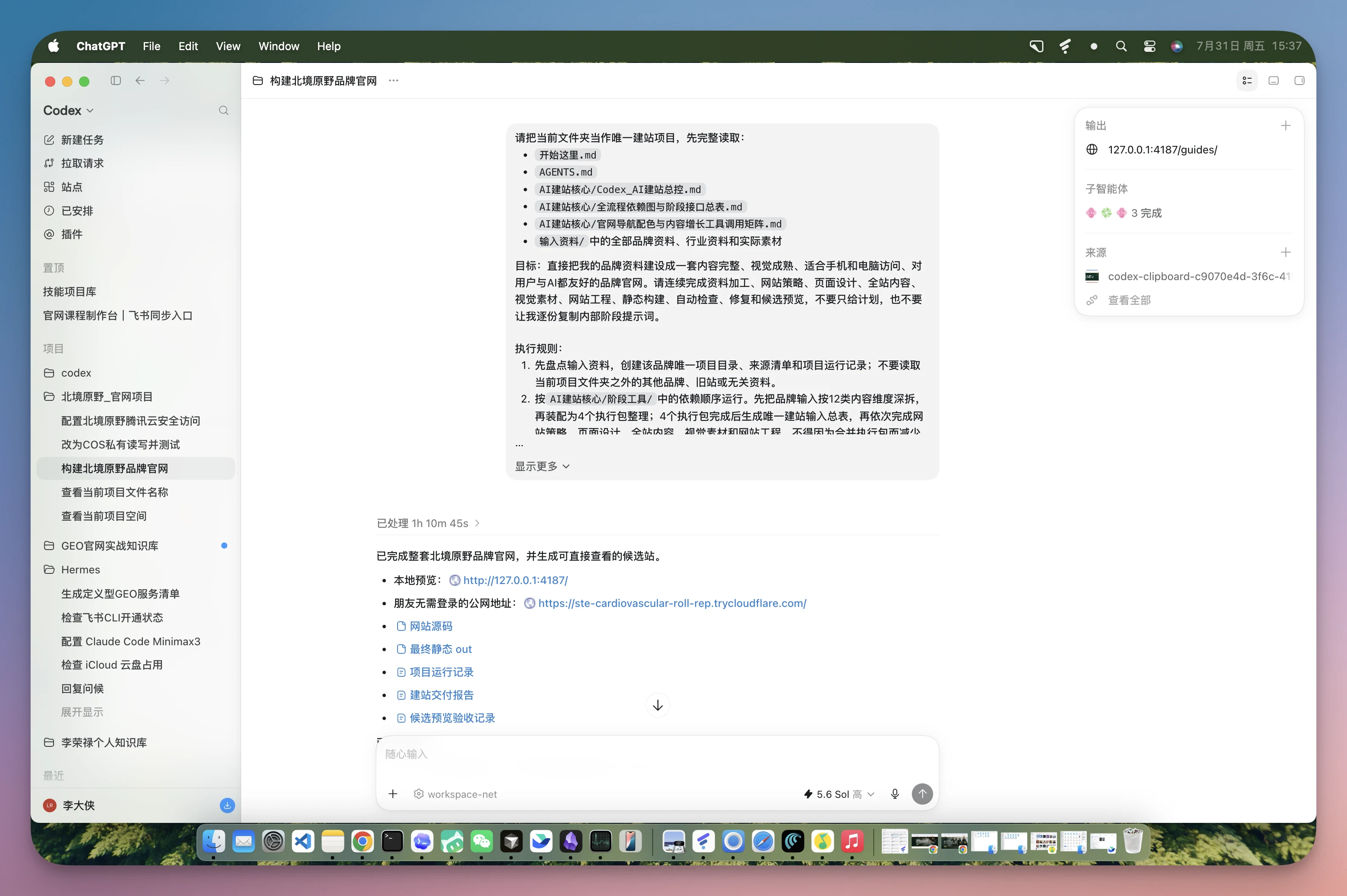Open task 配置 Claude Code Minimax3
1347x896 pixels.
coord(131,641)
